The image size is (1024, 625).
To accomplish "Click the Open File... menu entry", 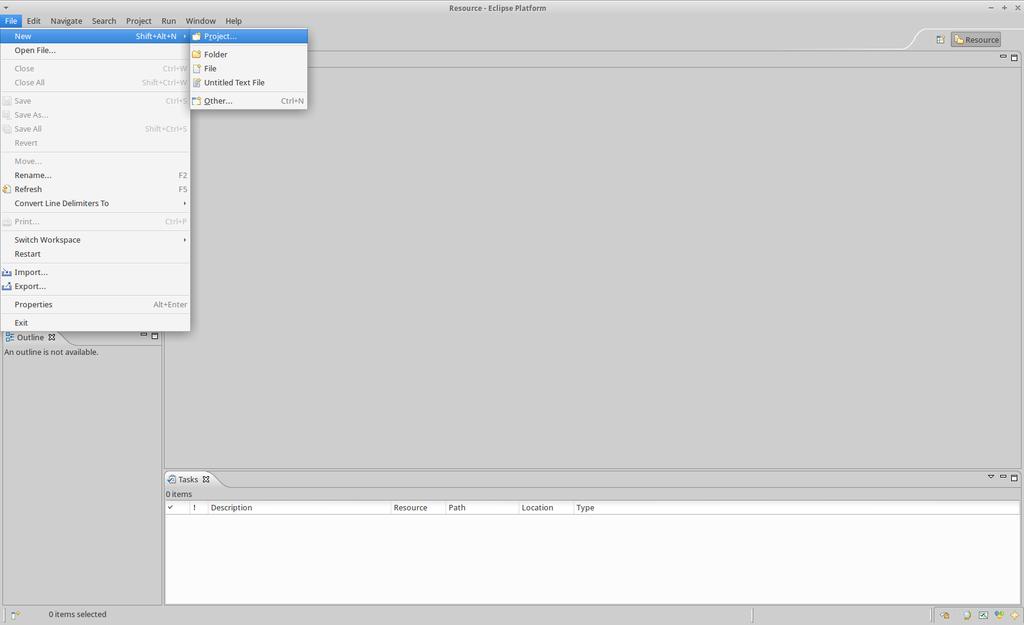I will click(95, 50).
